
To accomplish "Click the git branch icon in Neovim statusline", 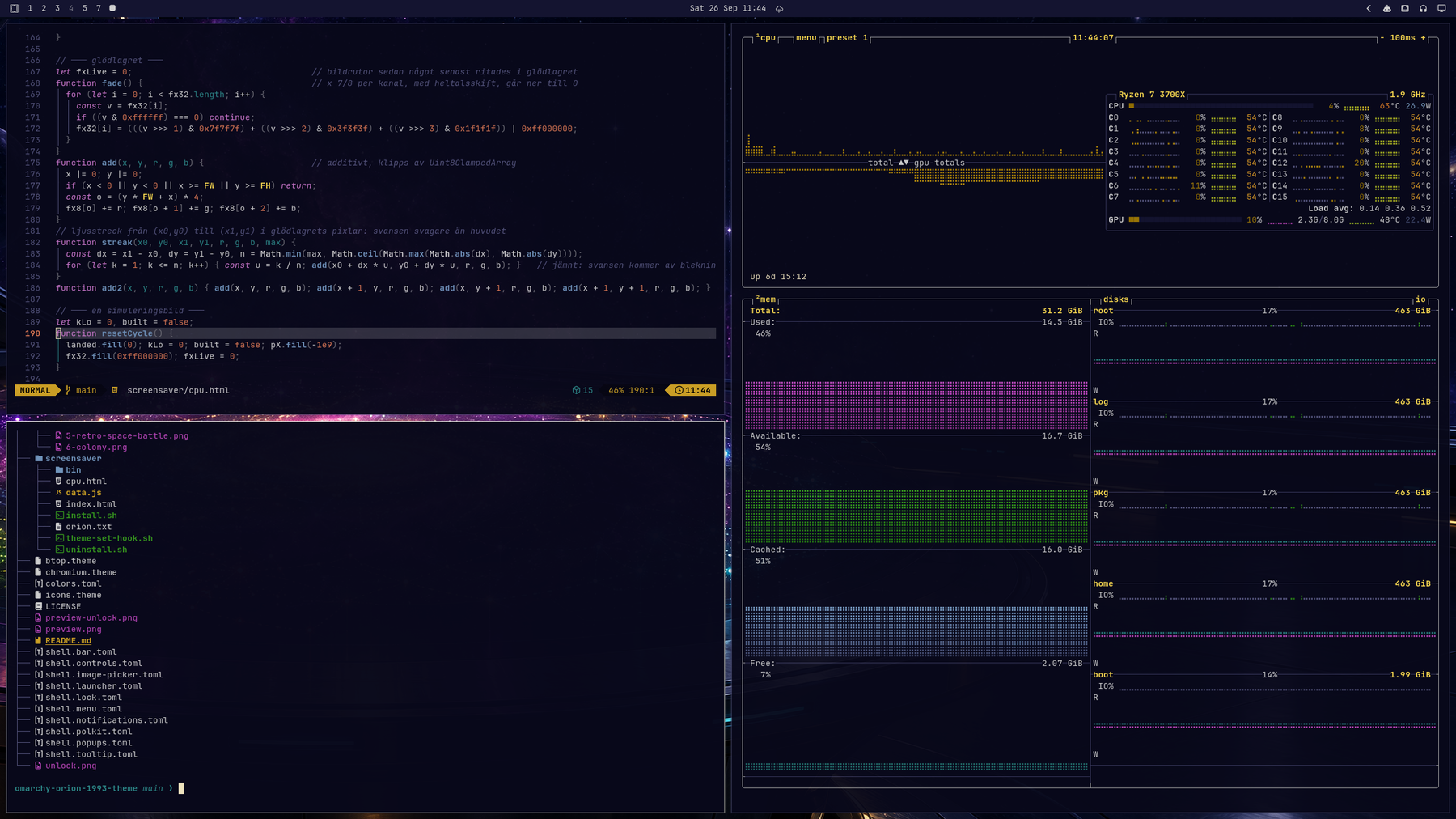I will click(x=68, y=390).
